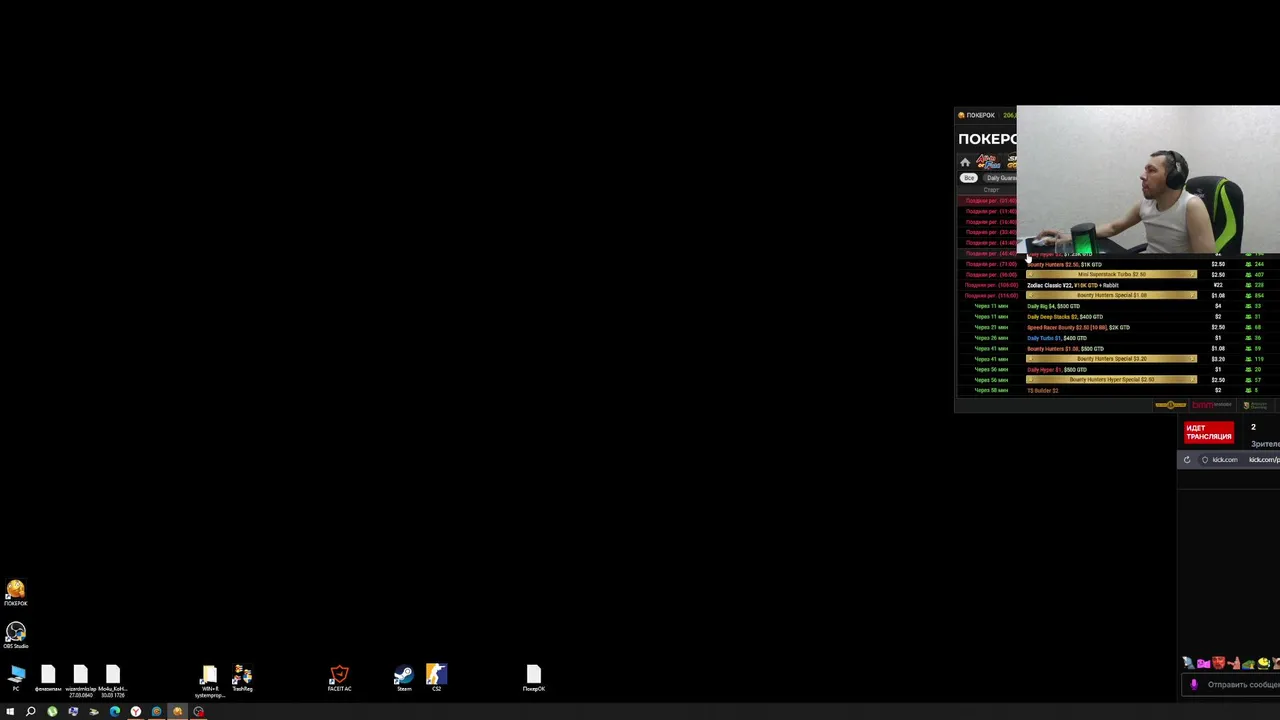This screenshot has height=720, width=1280.
Task: Launch OBS Studio from the desktop
Action: 15,635
